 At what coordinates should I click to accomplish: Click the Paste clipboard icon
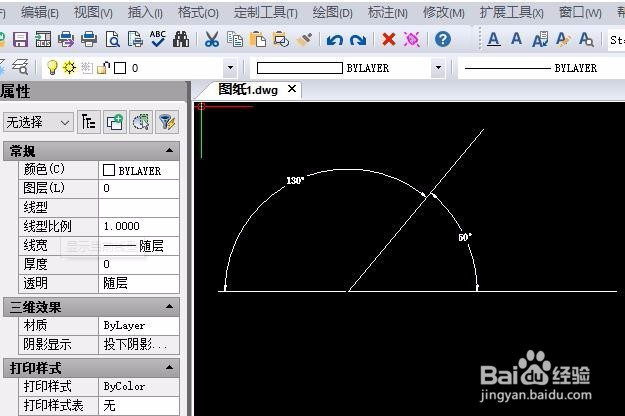(258, 39)
